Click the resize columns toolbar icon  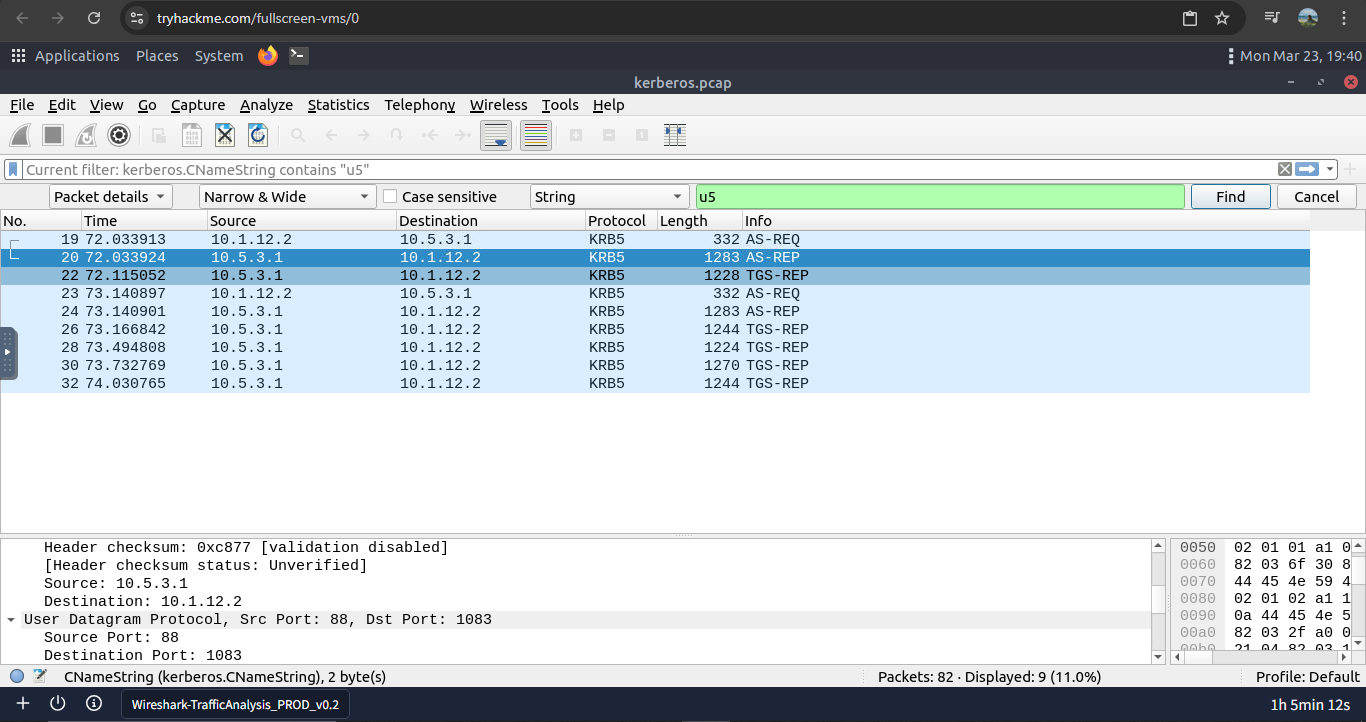675,135
